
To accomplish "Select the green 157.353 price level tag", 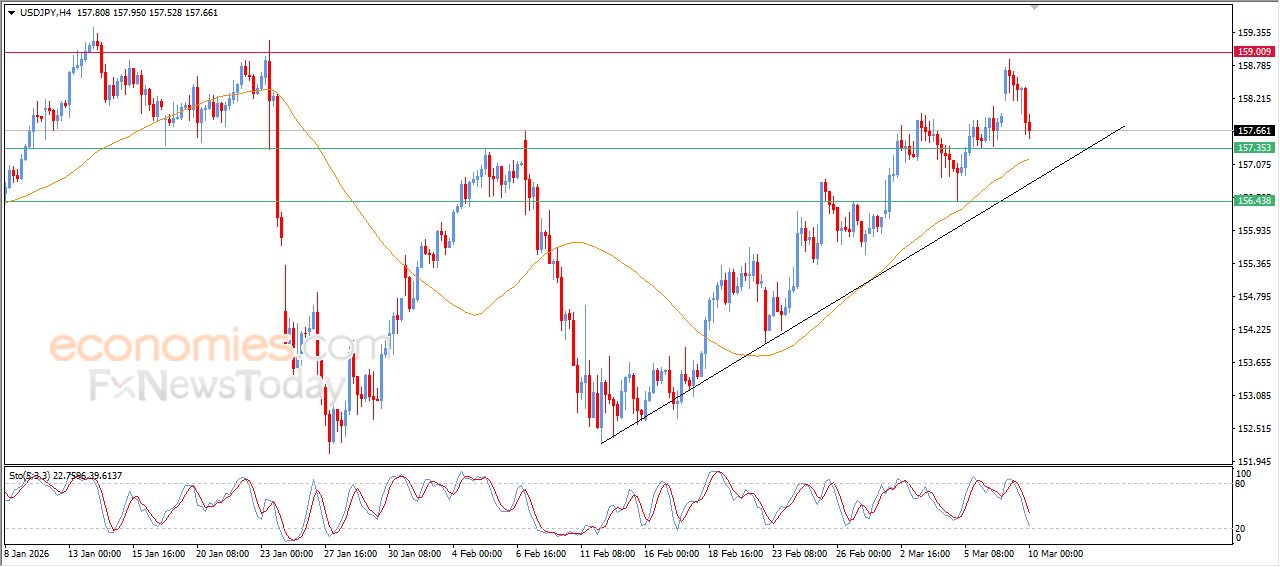I will [x=1254, y=148].
